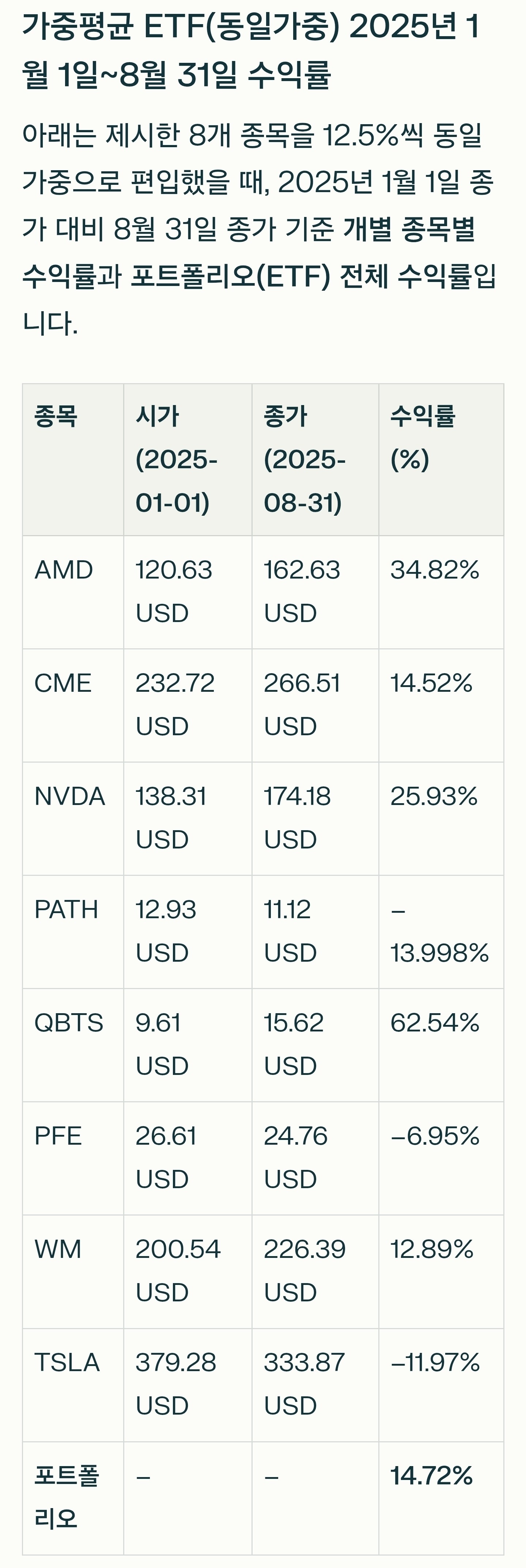Click AMD's 34.82% return cell
Screen dimensions: 526x1568
point(435,571)
